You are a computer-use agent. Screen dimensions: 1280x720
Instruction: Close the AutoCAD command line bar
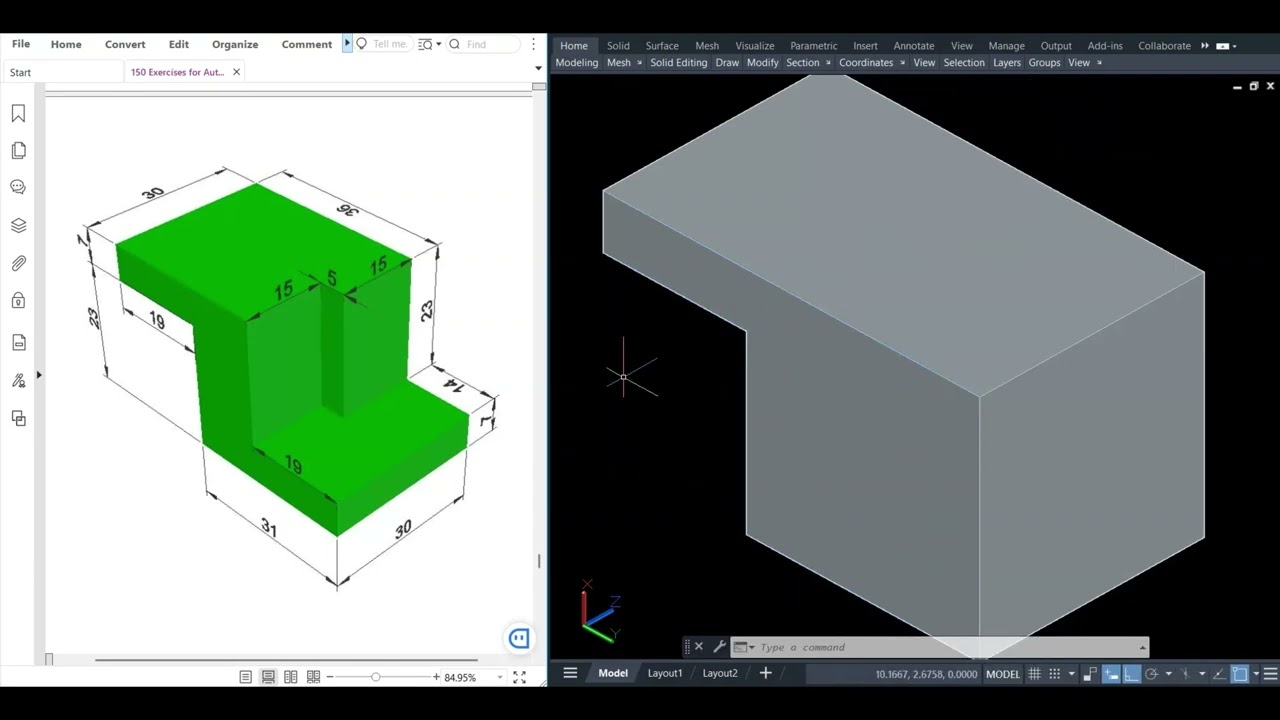(x=698, y=647)
